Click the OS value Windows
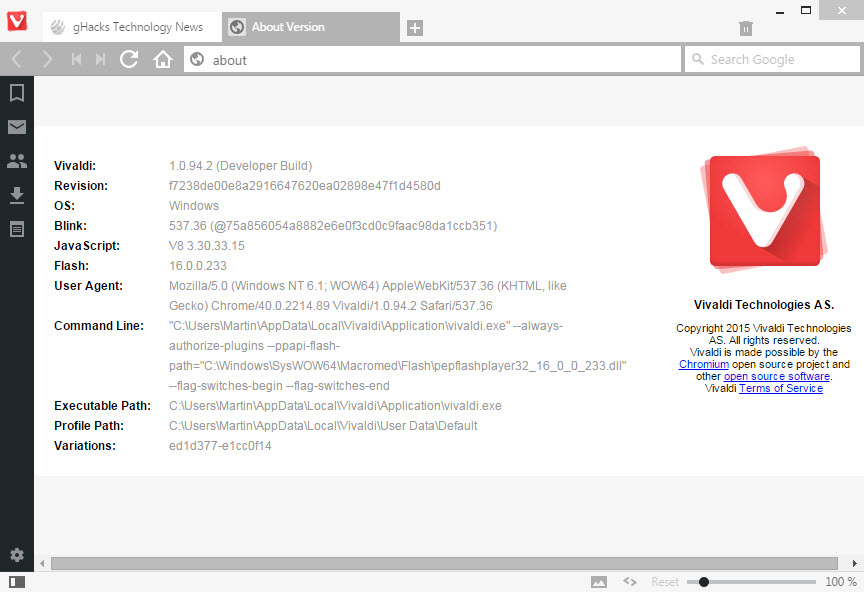The image size is (864, 592). (x=193, y=206)
